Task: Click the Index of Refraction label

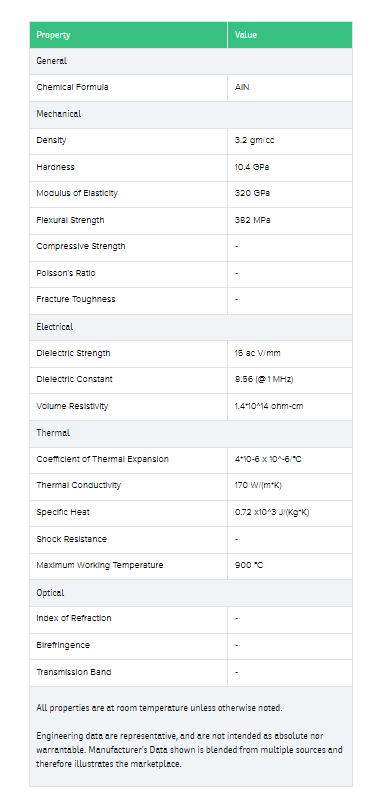Action: click(74, 618)
